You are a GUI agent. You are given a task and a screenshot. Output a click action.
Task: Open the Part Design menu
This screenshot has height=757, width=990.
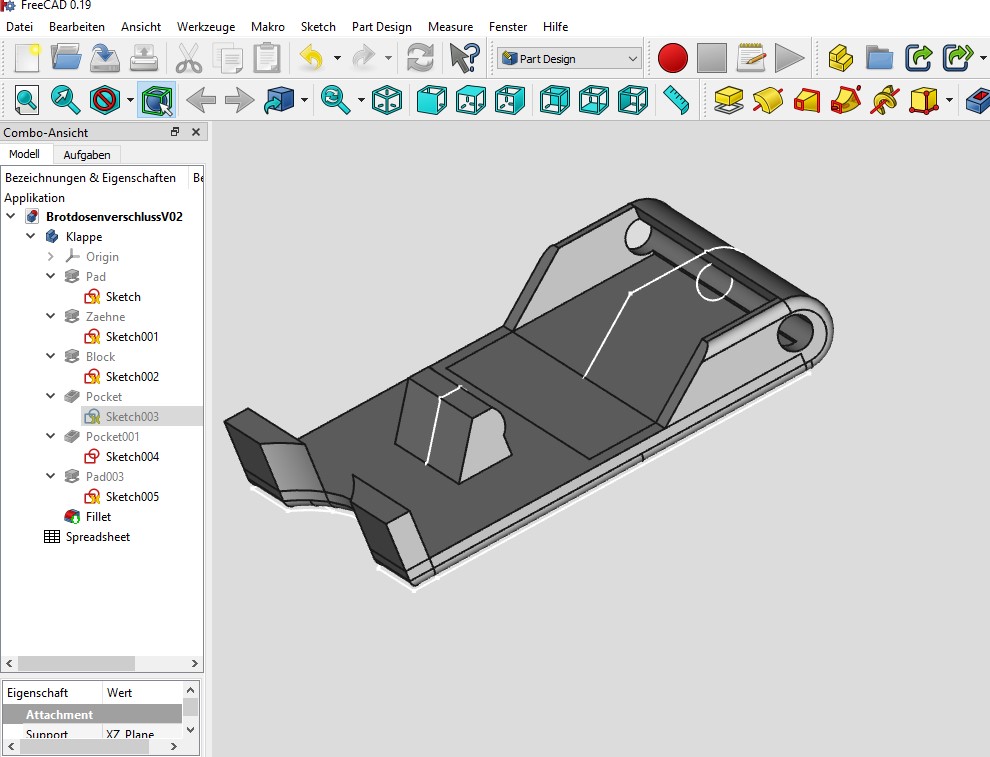click(x=381, y=27)
